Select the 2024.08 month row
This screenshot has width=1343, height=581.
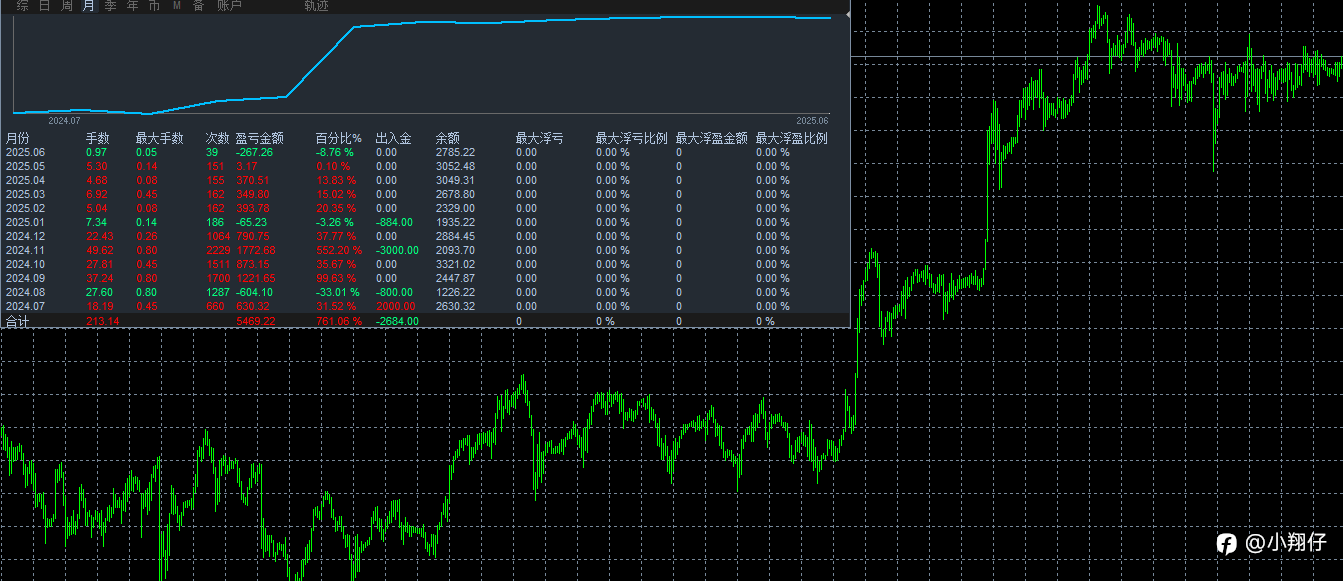pos(425,292)
